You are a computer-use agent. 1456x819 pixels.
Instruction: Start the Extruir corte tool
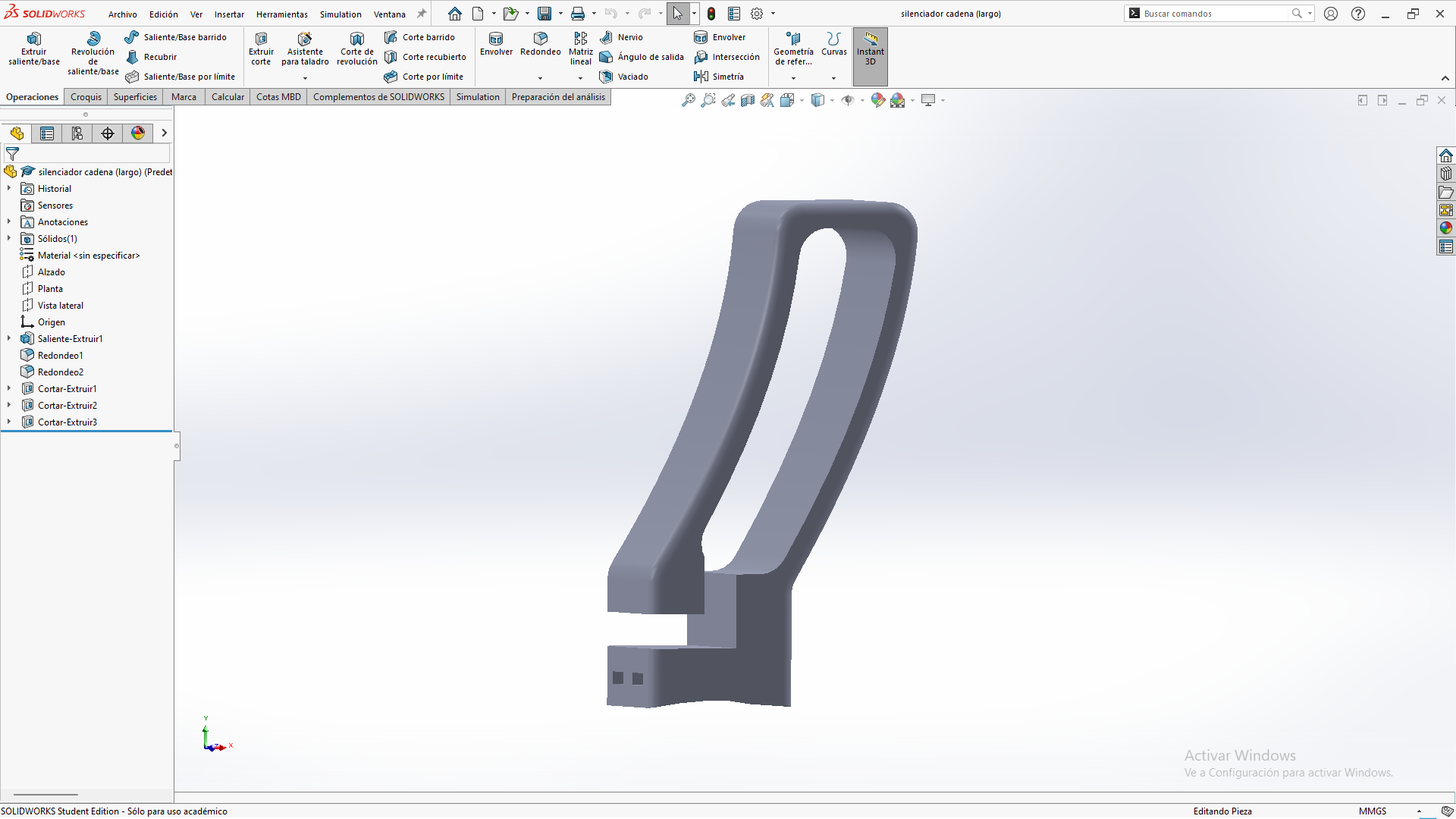tap(261, 49)
